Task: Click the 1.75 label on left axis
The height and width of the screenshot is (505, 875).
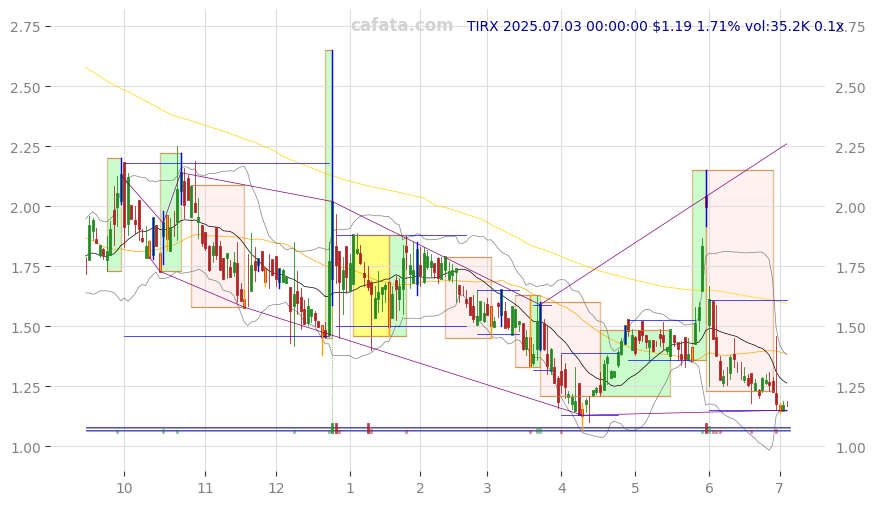Action: [x=26, y=267]
